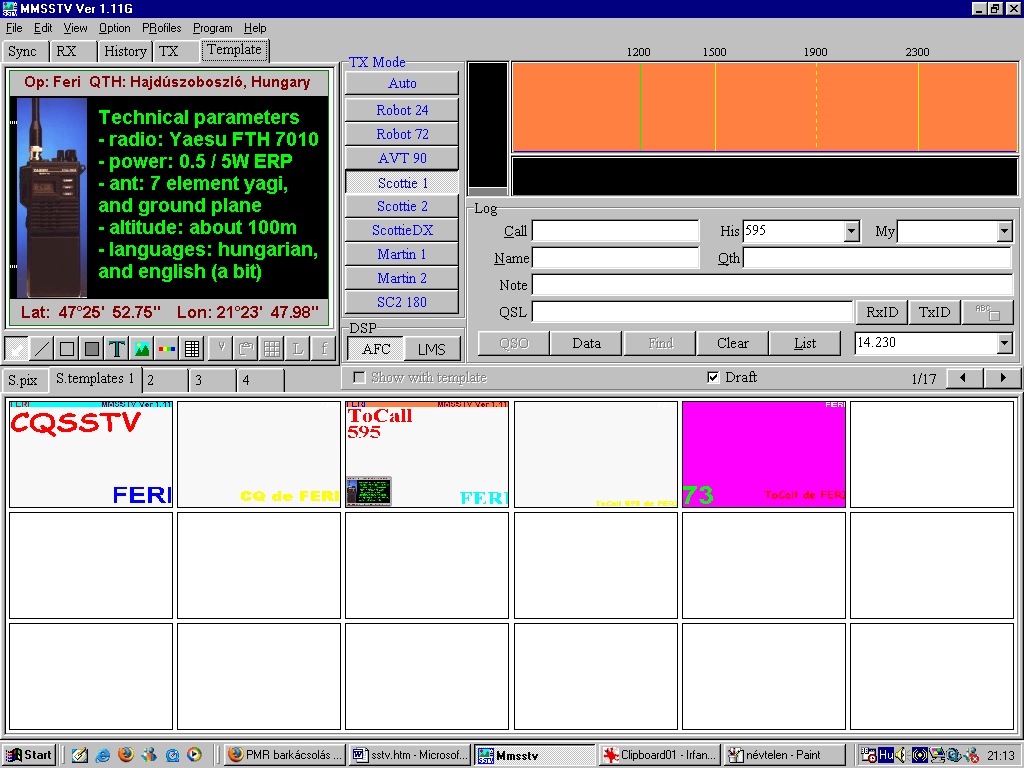Switch to the History tab
The image size is (1024, 768).
(125, 51)
